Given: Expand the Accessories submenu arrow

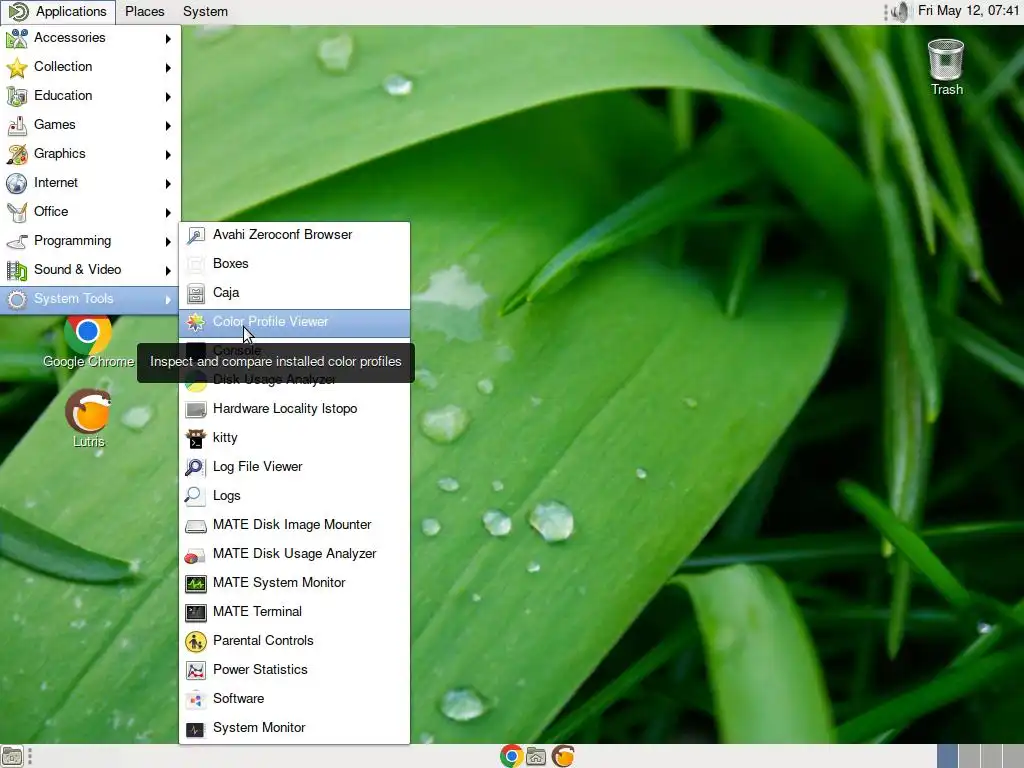Looking at the screenshot, I should click(168, 39).
